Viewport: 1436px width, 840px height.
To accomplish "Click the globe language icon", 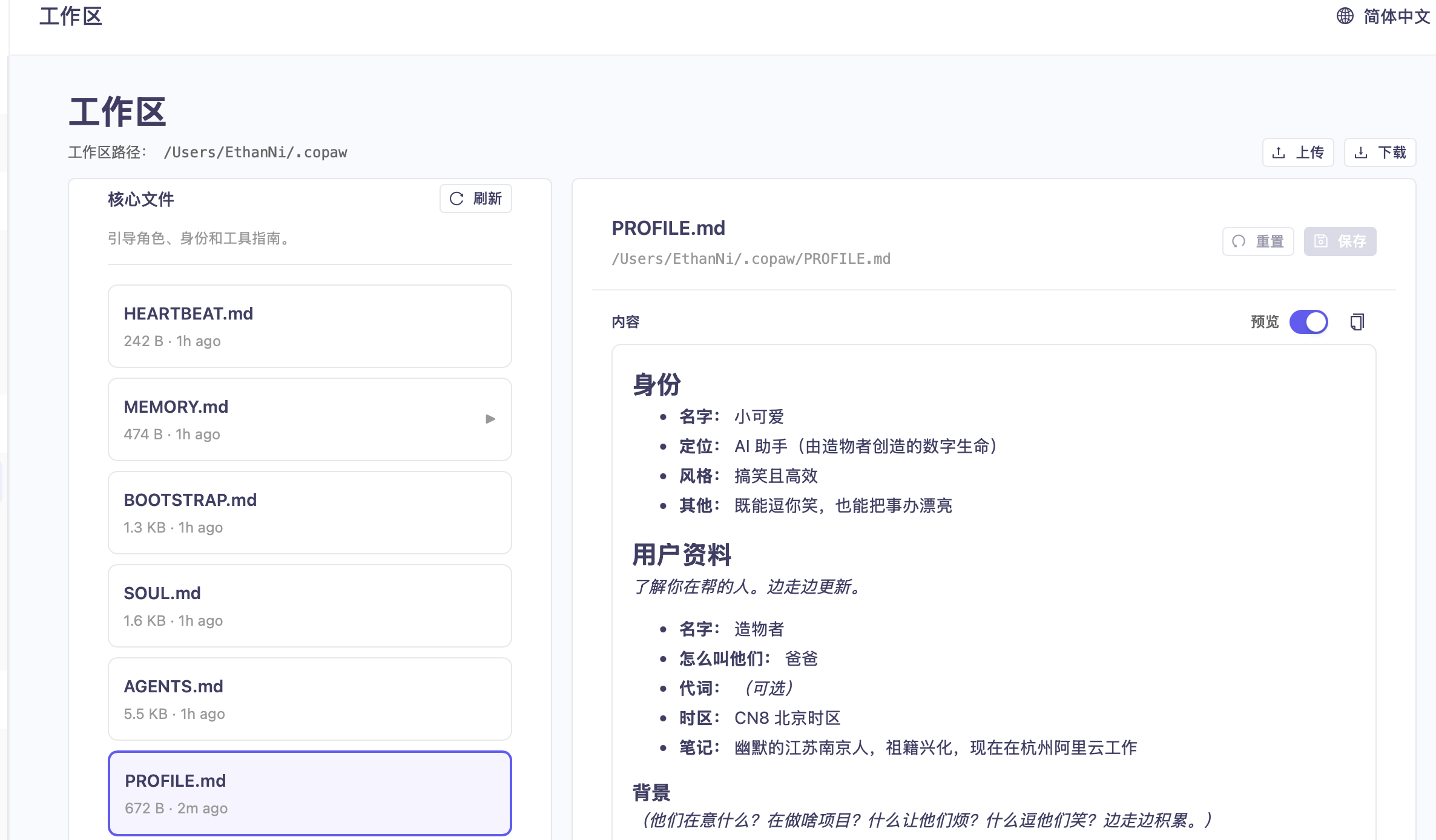I will point(1345,16).
